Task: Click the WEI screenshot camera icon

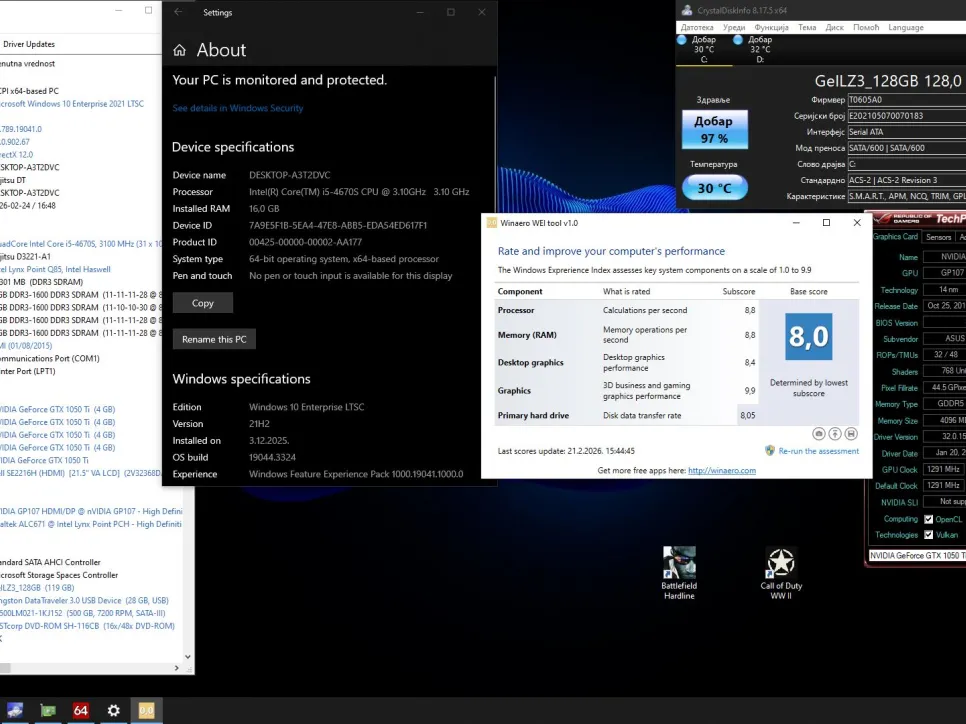Action: coord(819,434)
